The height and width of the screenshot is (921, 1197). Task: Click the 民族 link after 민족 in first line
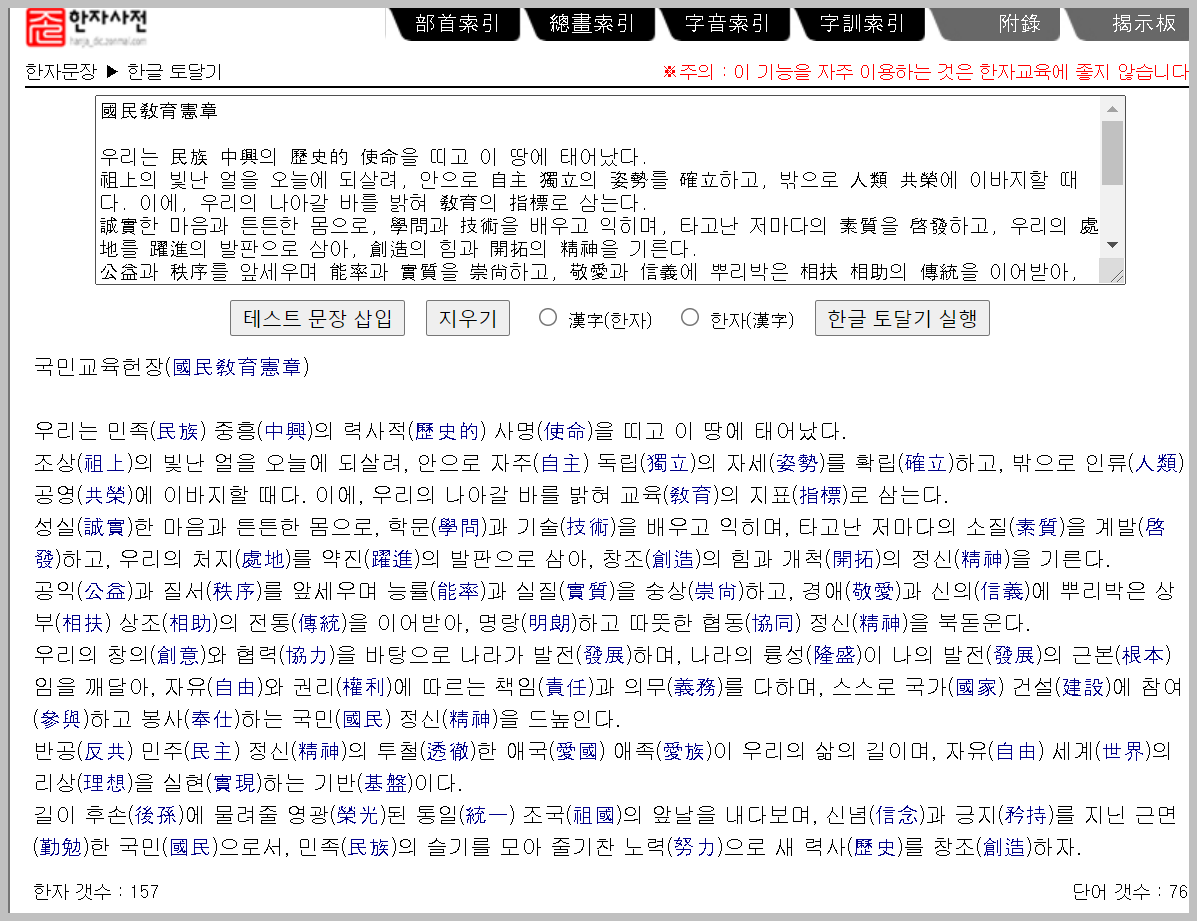pyautogui.click(x=177, y=431)
